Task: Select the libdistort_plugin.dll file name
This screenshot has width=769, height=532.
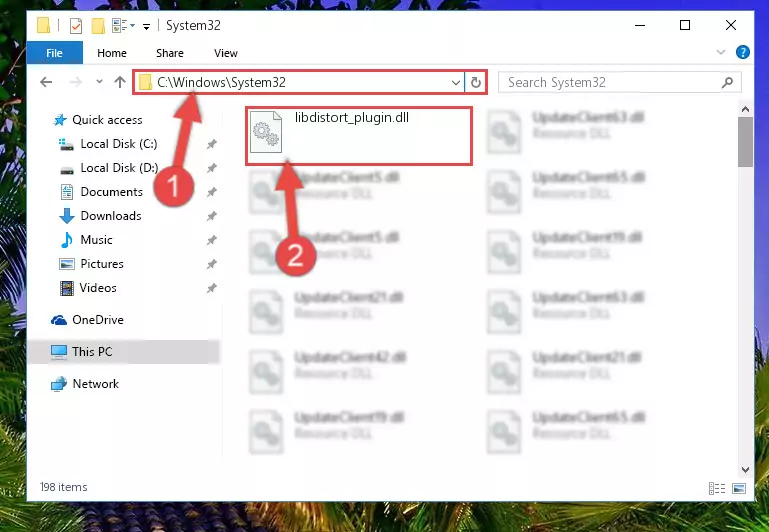Action: click(352, 118)
